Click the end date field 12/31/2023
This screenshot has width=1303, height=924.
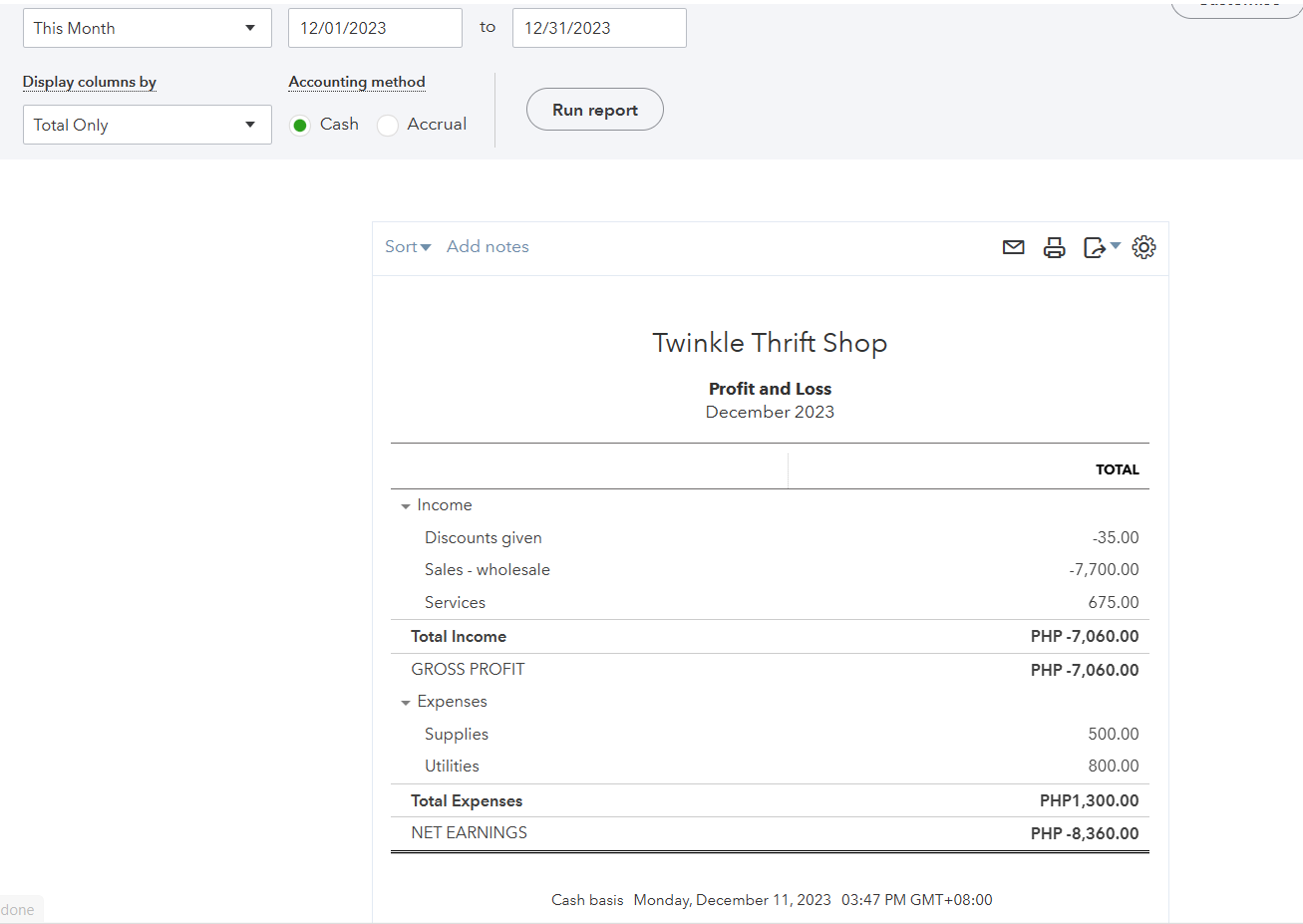pos(598,28)
